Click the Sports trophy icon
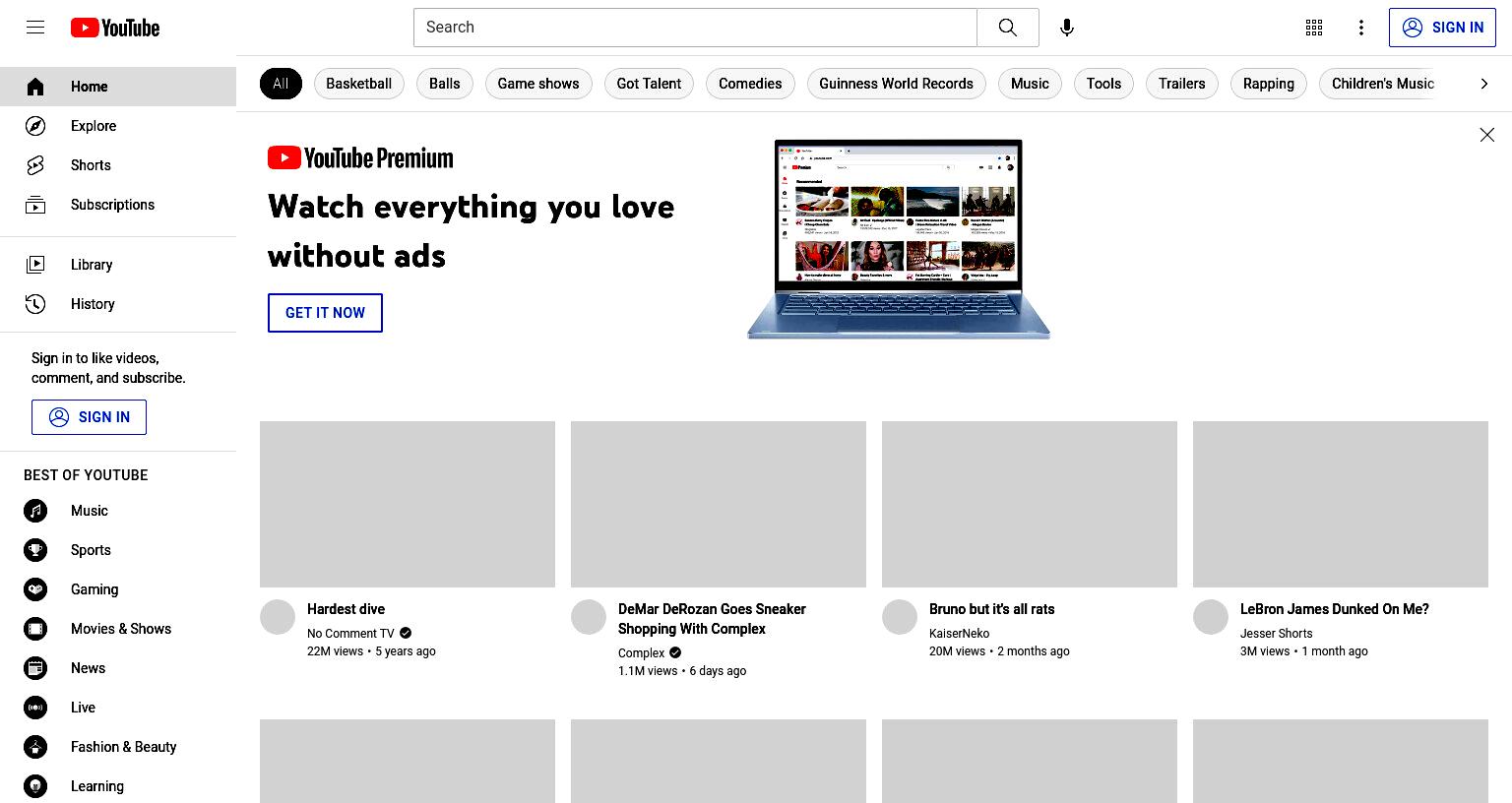This screenshot has width=1512, height=803. click(35, 550)
